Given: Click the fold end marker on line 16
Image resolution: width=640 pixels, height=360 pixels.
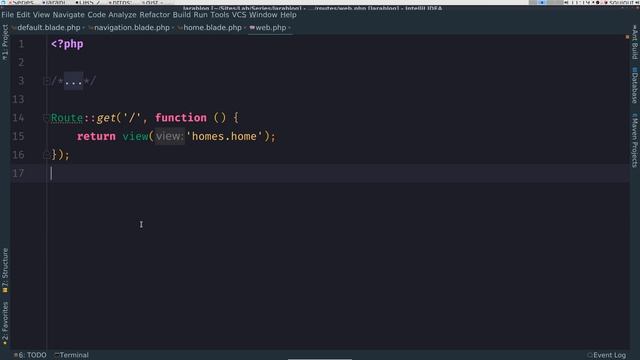Looking at the screenshot, I should [46, 155].
